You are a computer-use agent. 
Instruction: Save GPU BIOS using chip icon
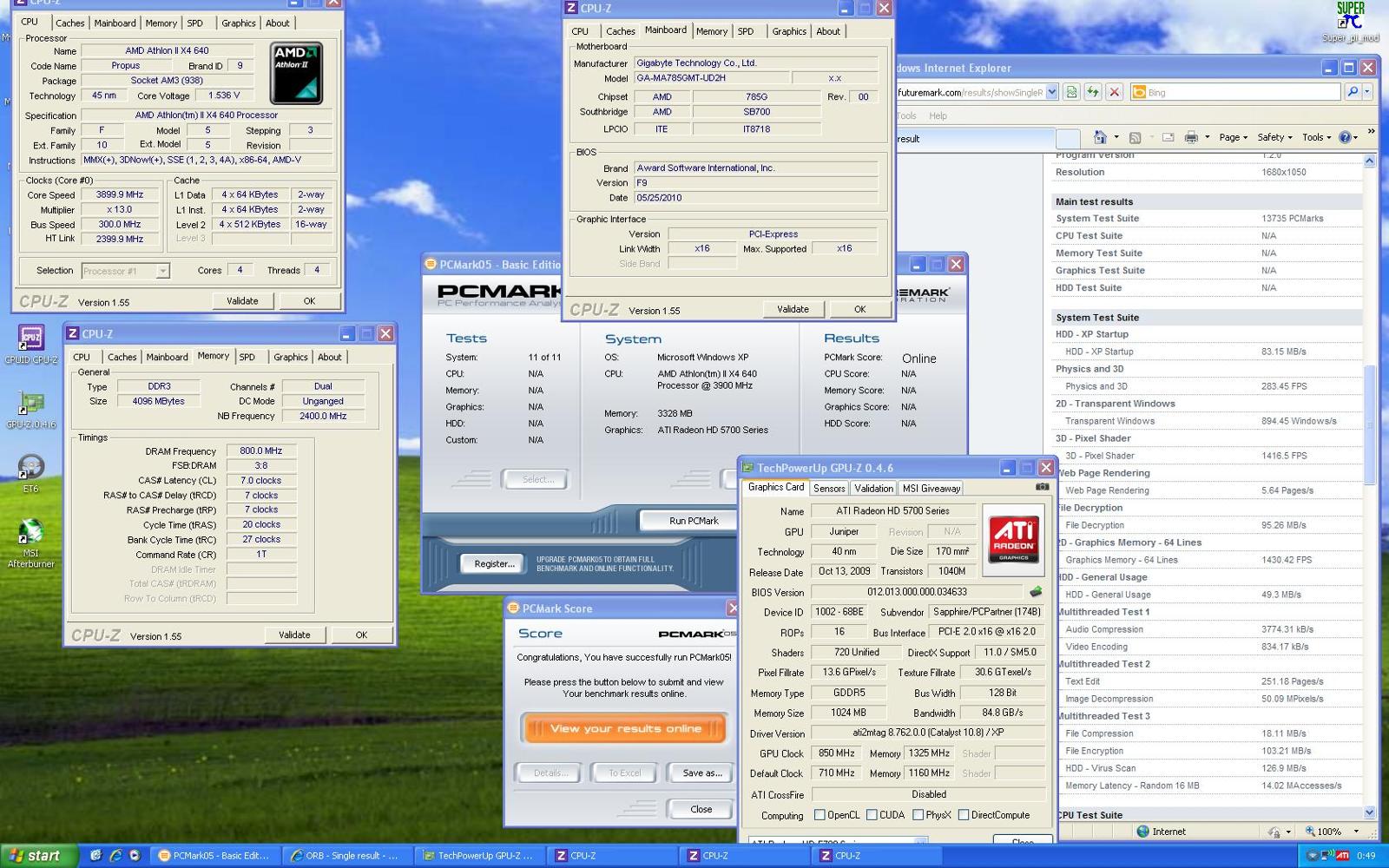[1036, 591]
